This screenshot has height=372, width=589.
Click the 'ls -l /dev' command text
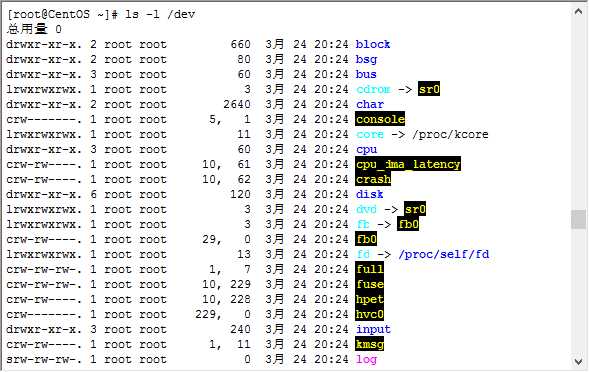tap(160, 14)
